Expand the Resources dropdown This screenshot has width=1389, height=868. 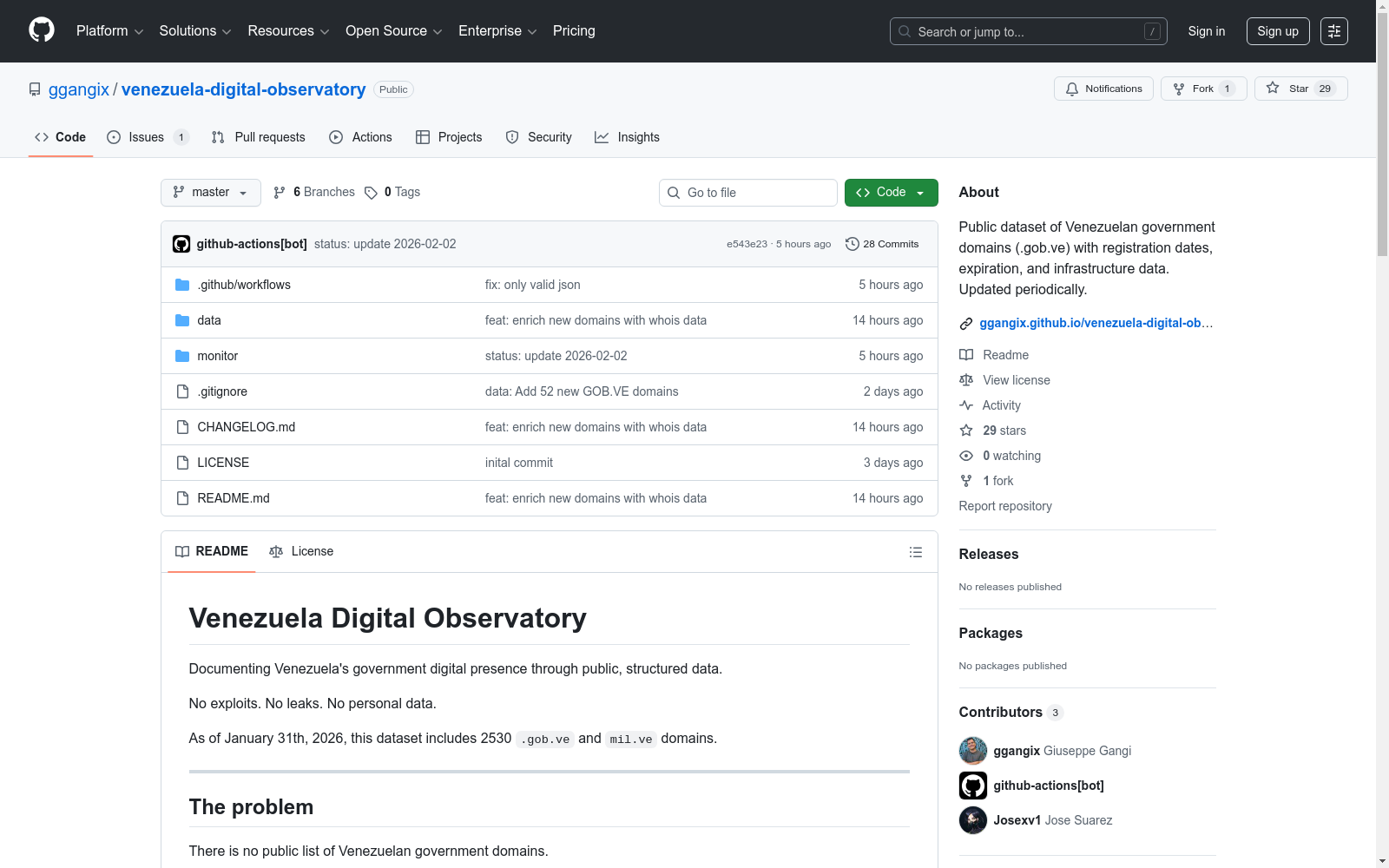tap(288, 31)
